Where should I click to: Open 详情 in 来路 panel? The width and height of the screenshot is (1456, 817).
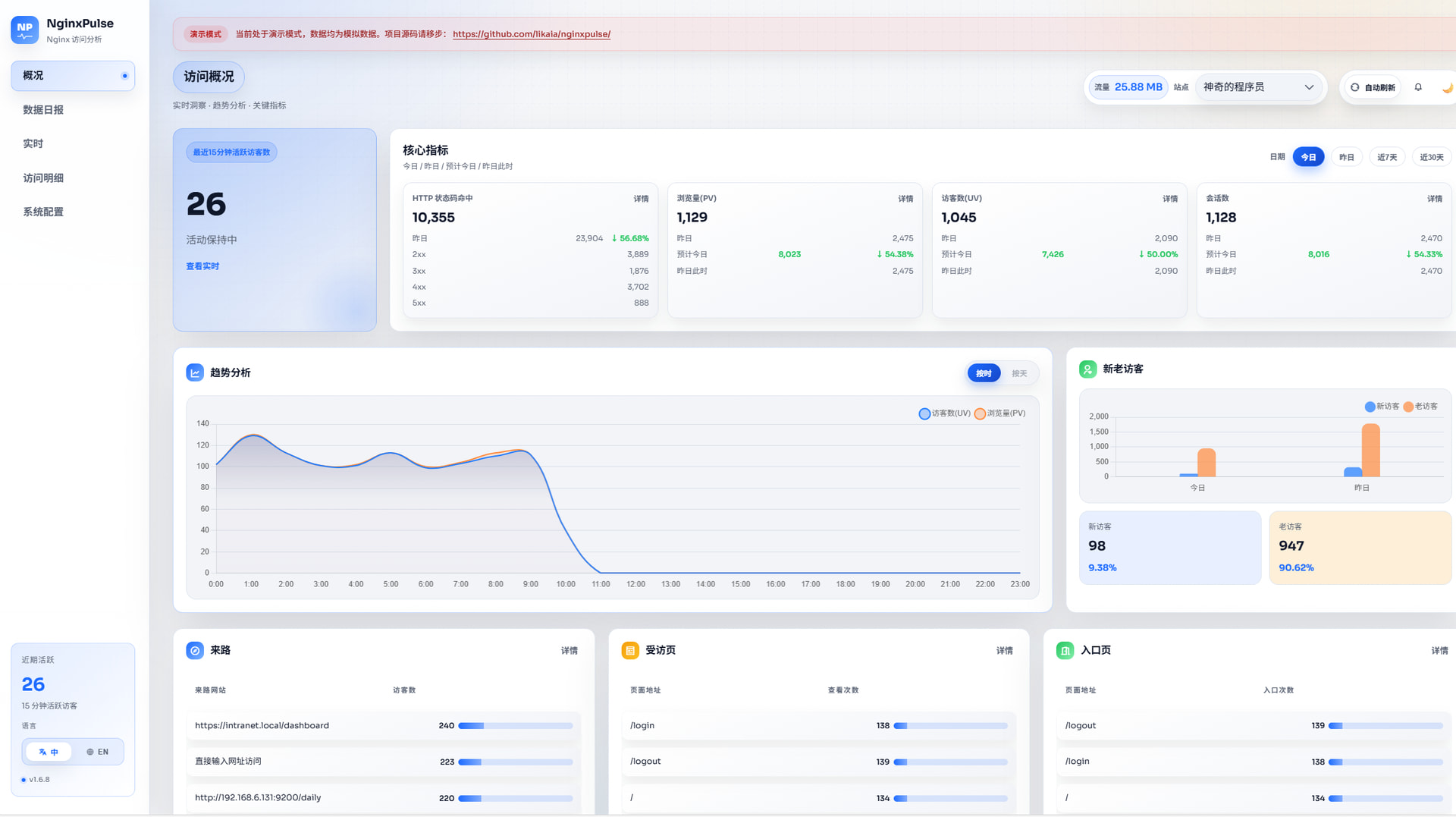pyautogui.click(x=569, y=651)
